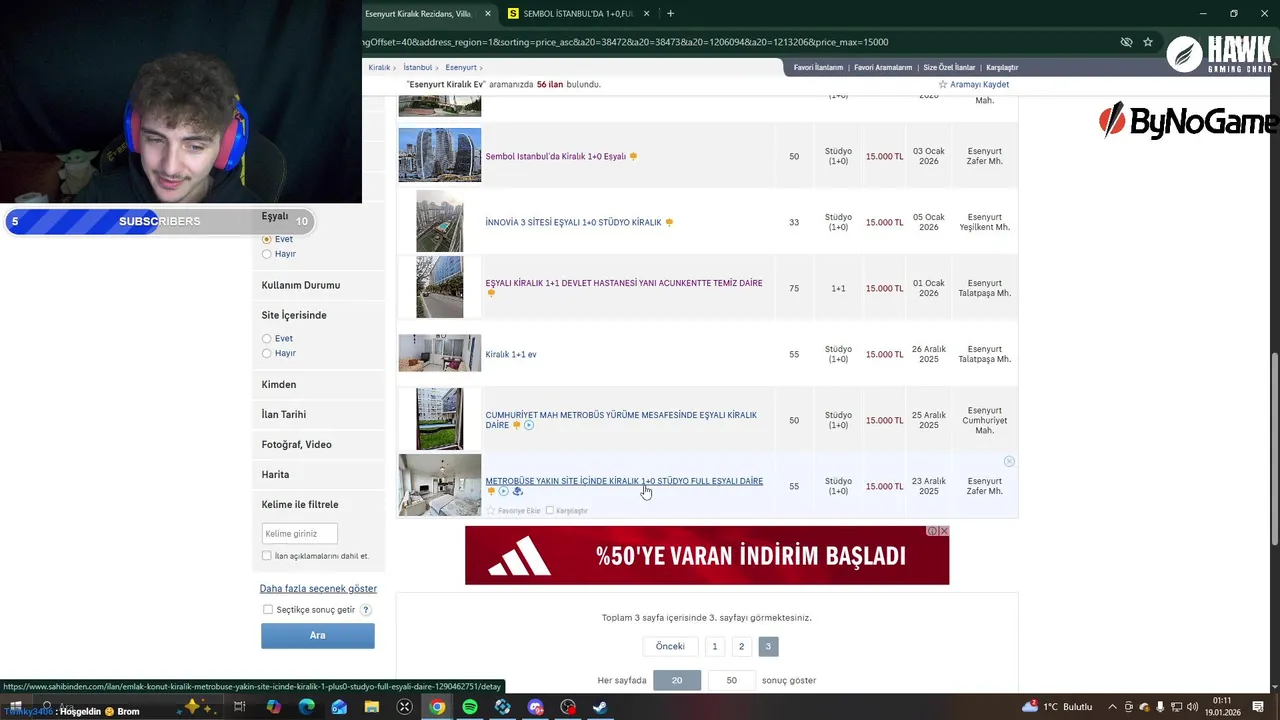Click the help icon beside Seçtikçe sonuç getir
Viewport: 1280px width, 720px height.
(366, 610)
